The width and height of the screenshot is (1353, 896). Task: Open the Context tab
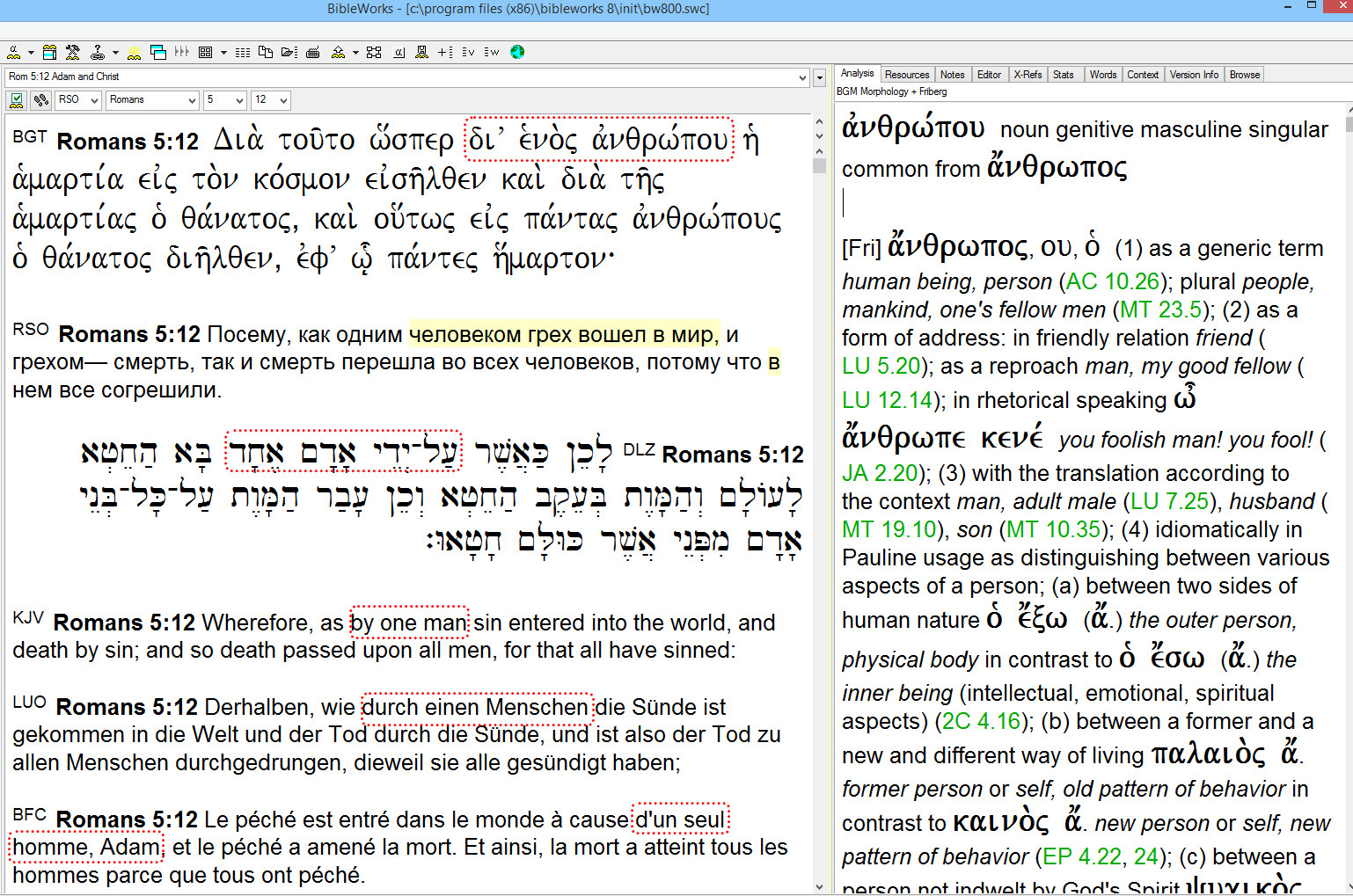pyautogui.click(x=1143, y=75)
